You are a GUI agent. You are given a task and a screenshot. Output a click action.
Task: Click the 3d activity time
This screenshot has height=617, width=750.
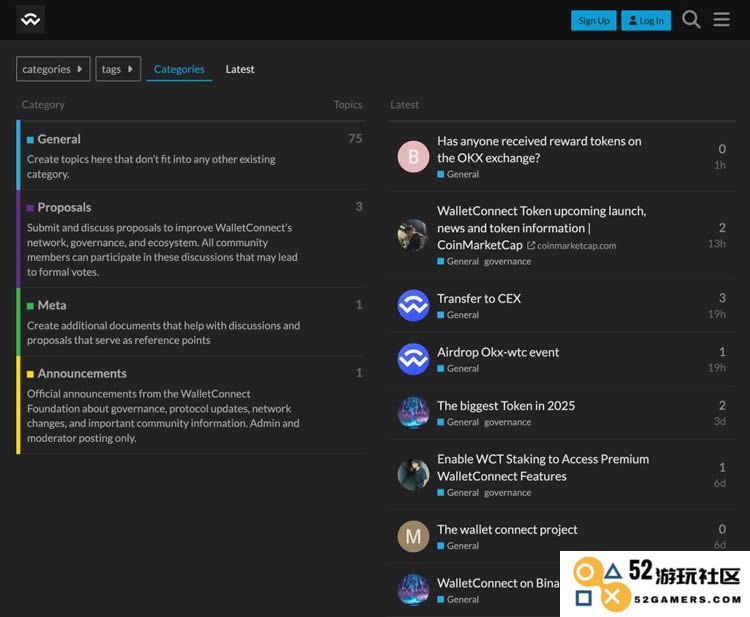[720, 421]
